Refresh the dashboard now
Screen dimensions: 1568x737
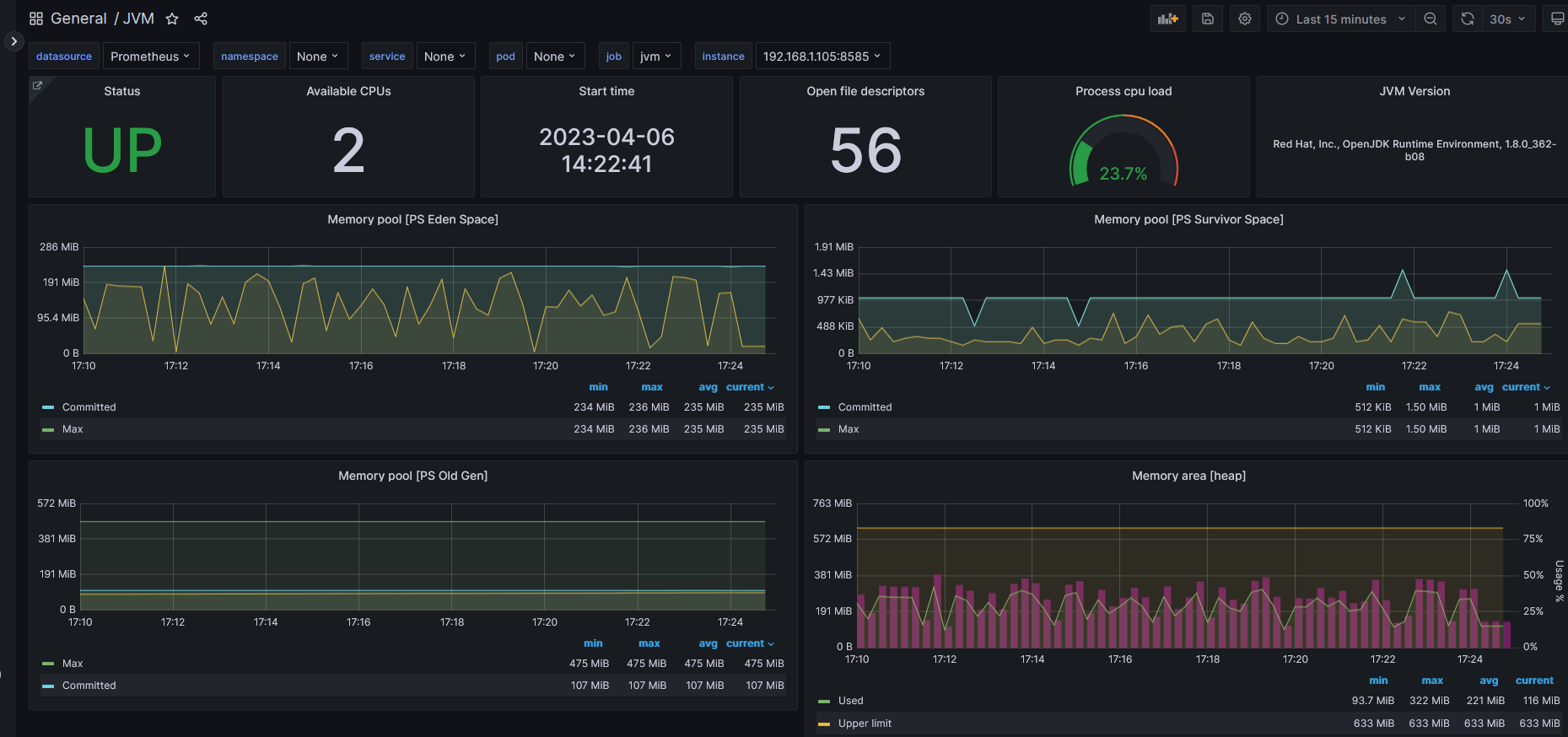click(x=1468, y=19)
